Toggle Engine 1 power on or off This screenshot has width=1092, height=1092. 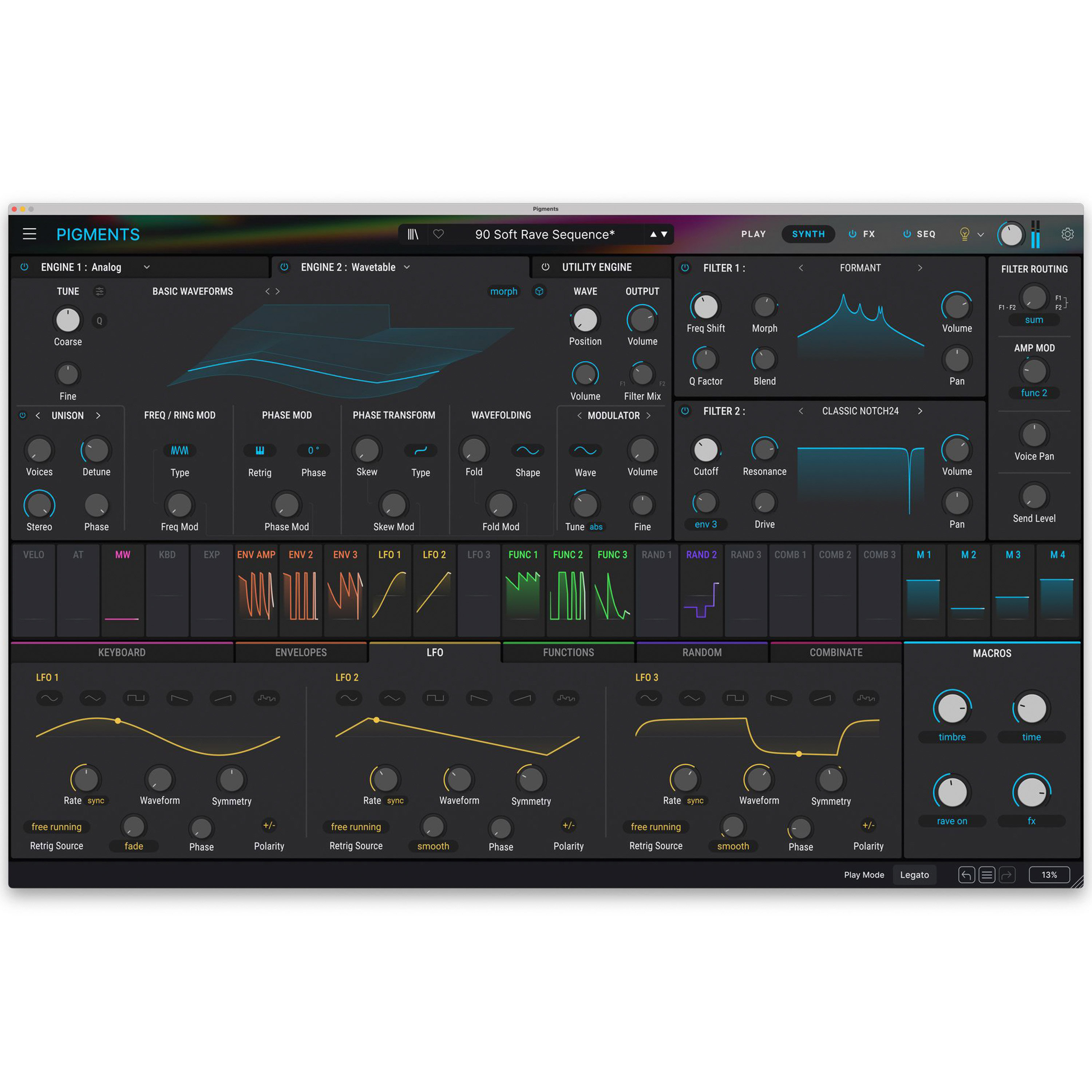coord(24,267)
